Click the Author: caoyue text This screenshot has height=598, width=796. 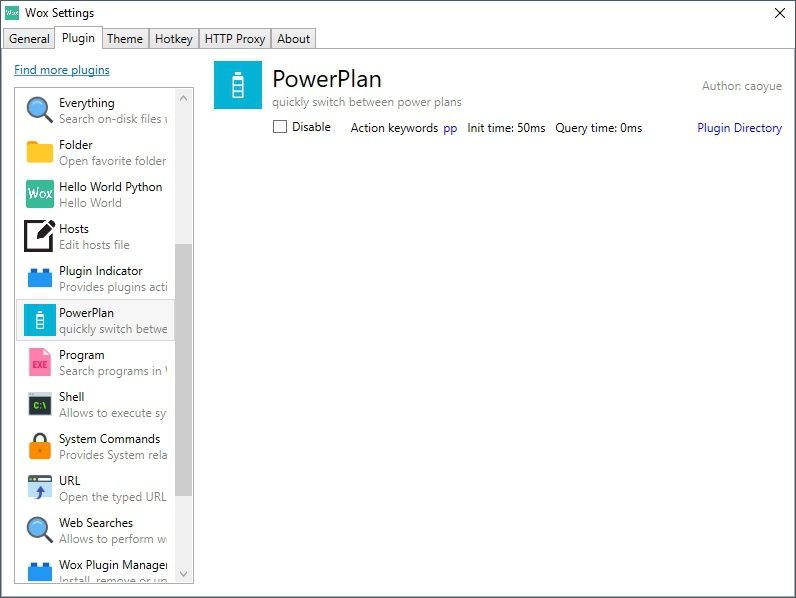[x=742, y=86]
